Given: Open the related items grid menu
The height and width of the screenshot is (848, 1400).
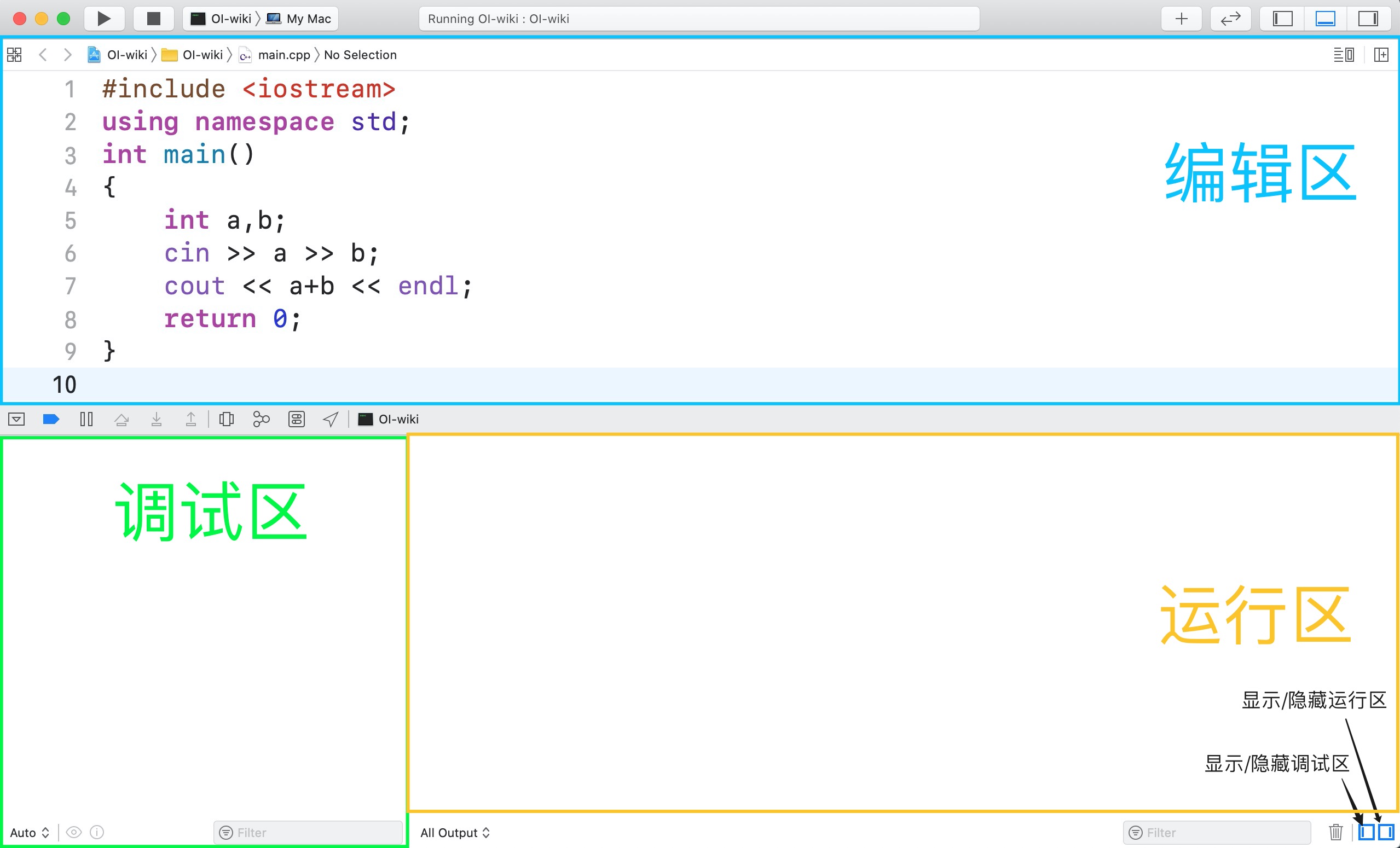Looking at the screenshot, I should click(14, 55).
